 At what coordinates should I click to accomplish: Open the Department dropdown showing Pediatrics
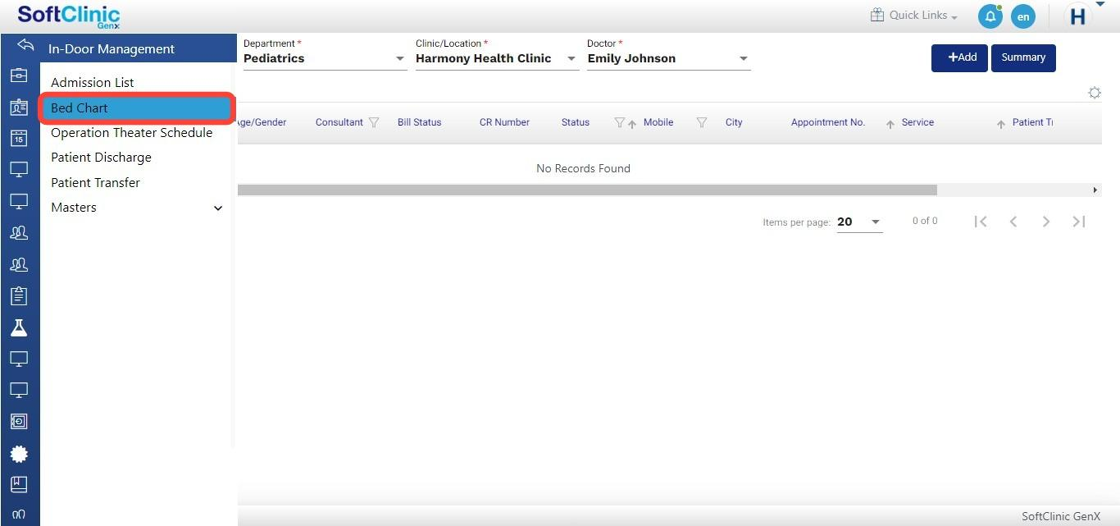coord(324,59)
